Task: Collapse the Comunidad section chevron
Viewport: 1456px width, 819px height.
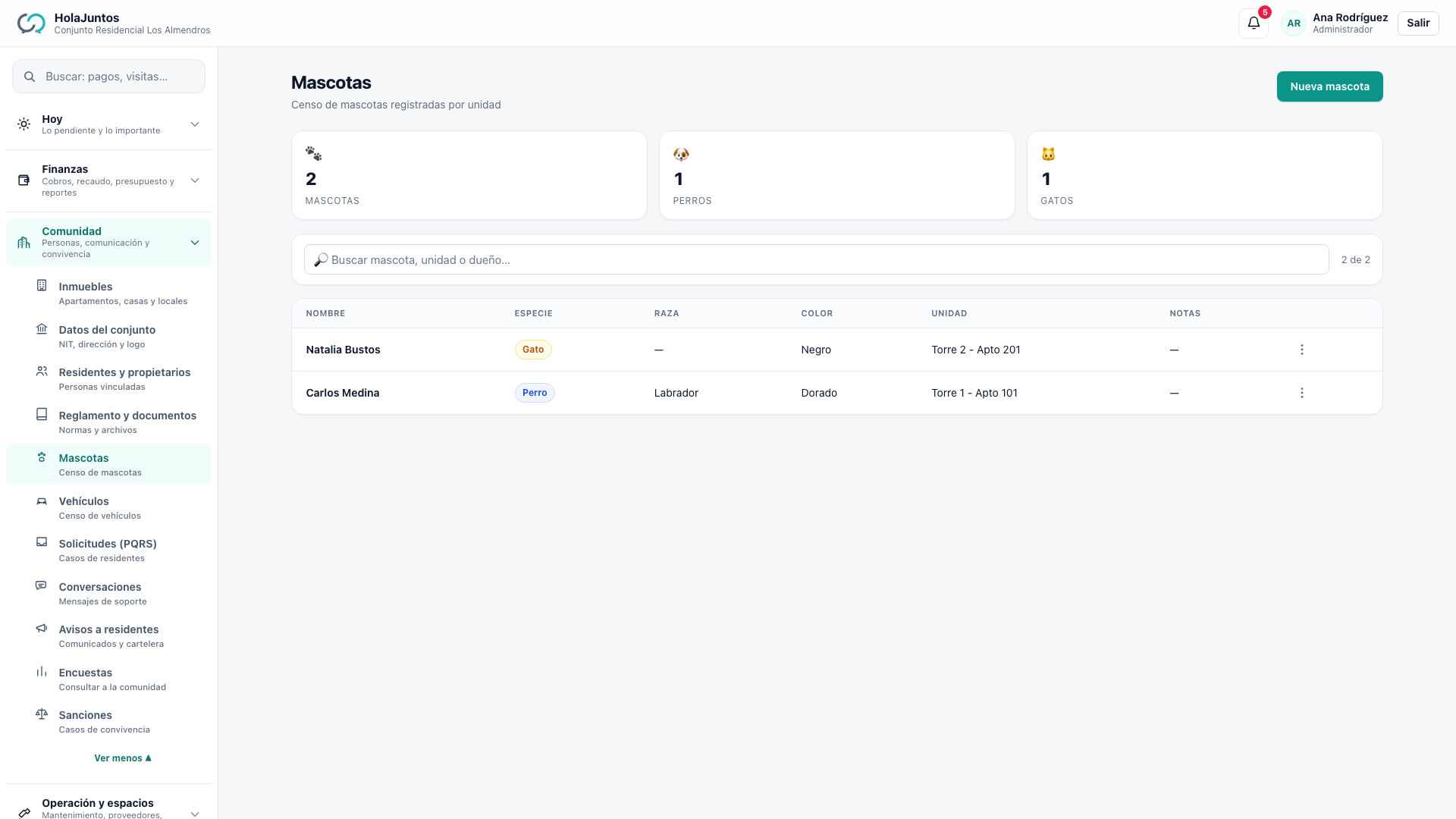Action: (195, 243)
